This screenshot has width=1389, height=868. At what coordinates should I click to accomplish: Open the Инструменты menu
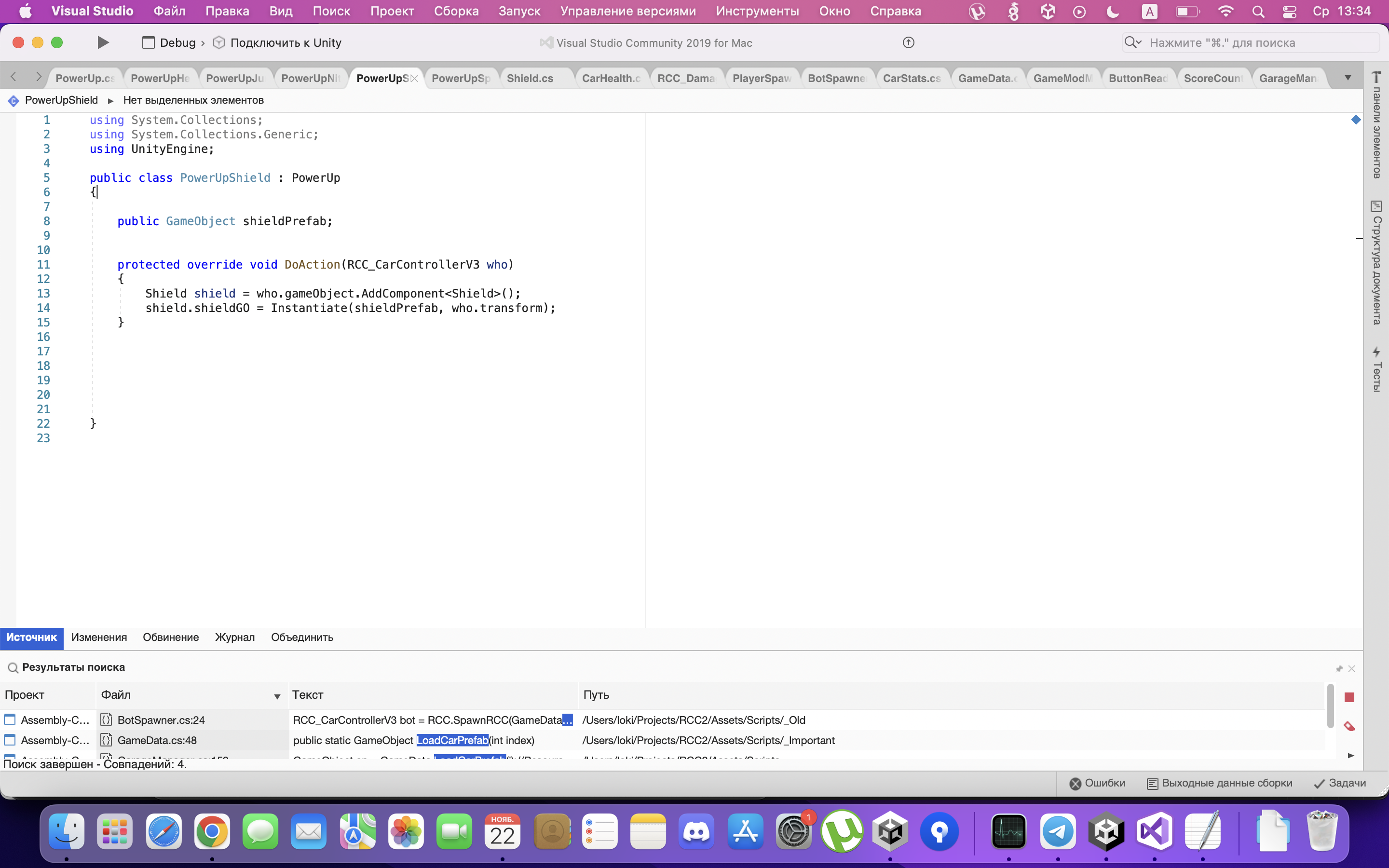[757, 11]
